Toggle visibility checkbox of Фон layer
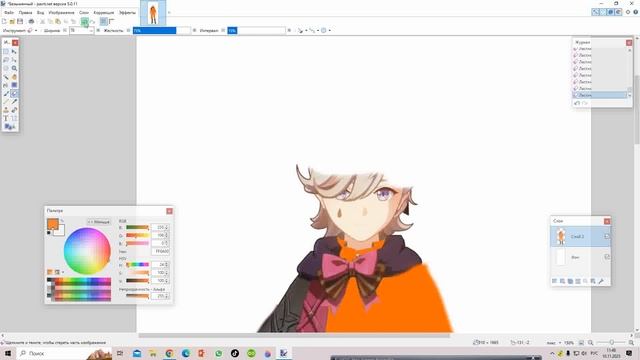640x360 pixels. point(607,257)
